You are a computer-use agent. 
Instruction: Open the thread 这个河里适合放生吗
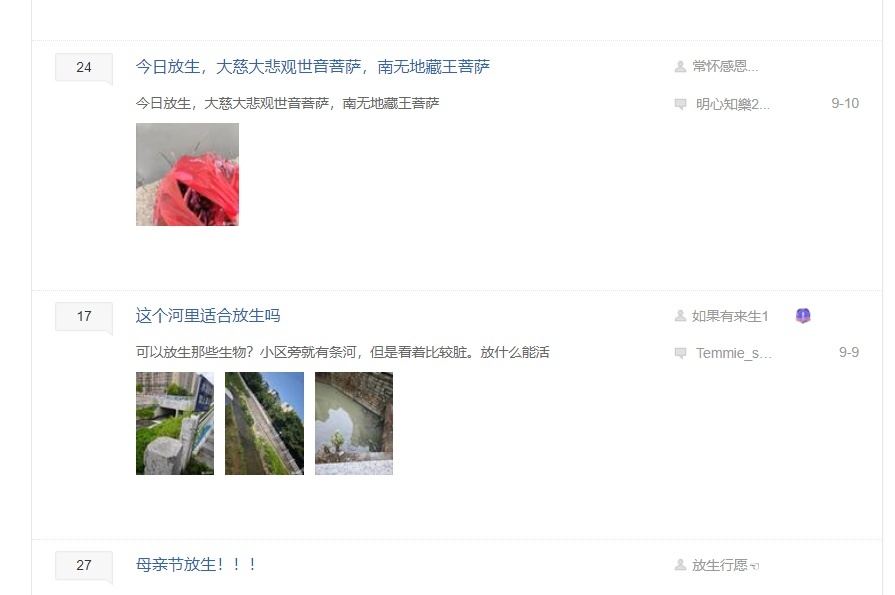pyautogui.click(x=208, y=316)
